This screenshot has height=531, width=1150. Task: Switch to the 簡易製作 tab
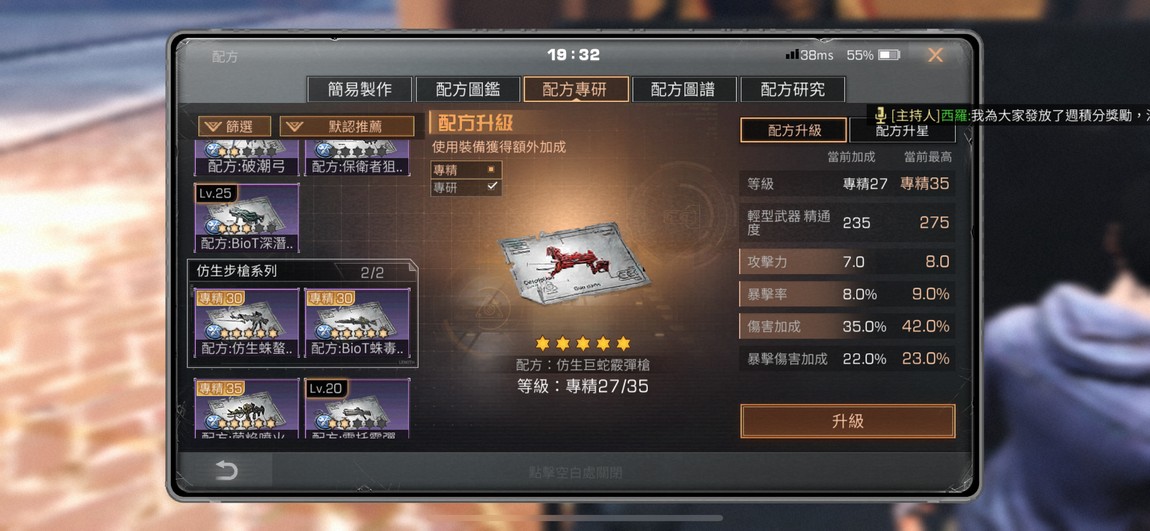click(x=359, y=89)
